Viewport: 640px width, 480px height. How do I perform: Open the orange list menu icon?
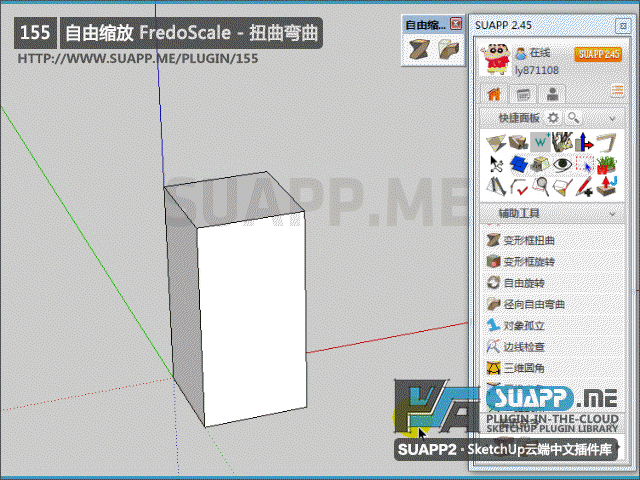click(x=617, y=90)
